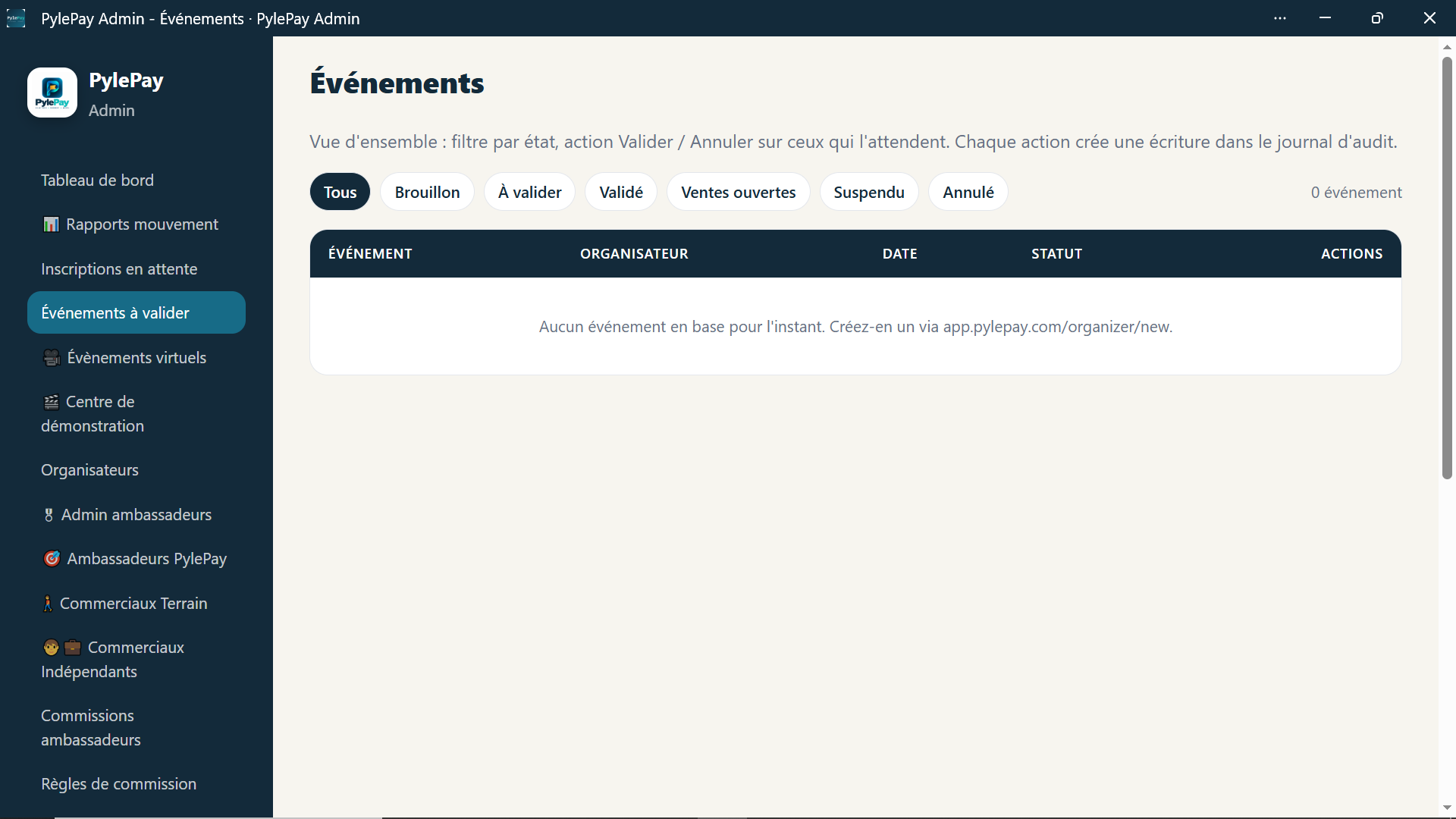Screen dimensions: 1456x819
Task: Restore down the PylePay Admin window
Action: click(x=1377, y=18)
